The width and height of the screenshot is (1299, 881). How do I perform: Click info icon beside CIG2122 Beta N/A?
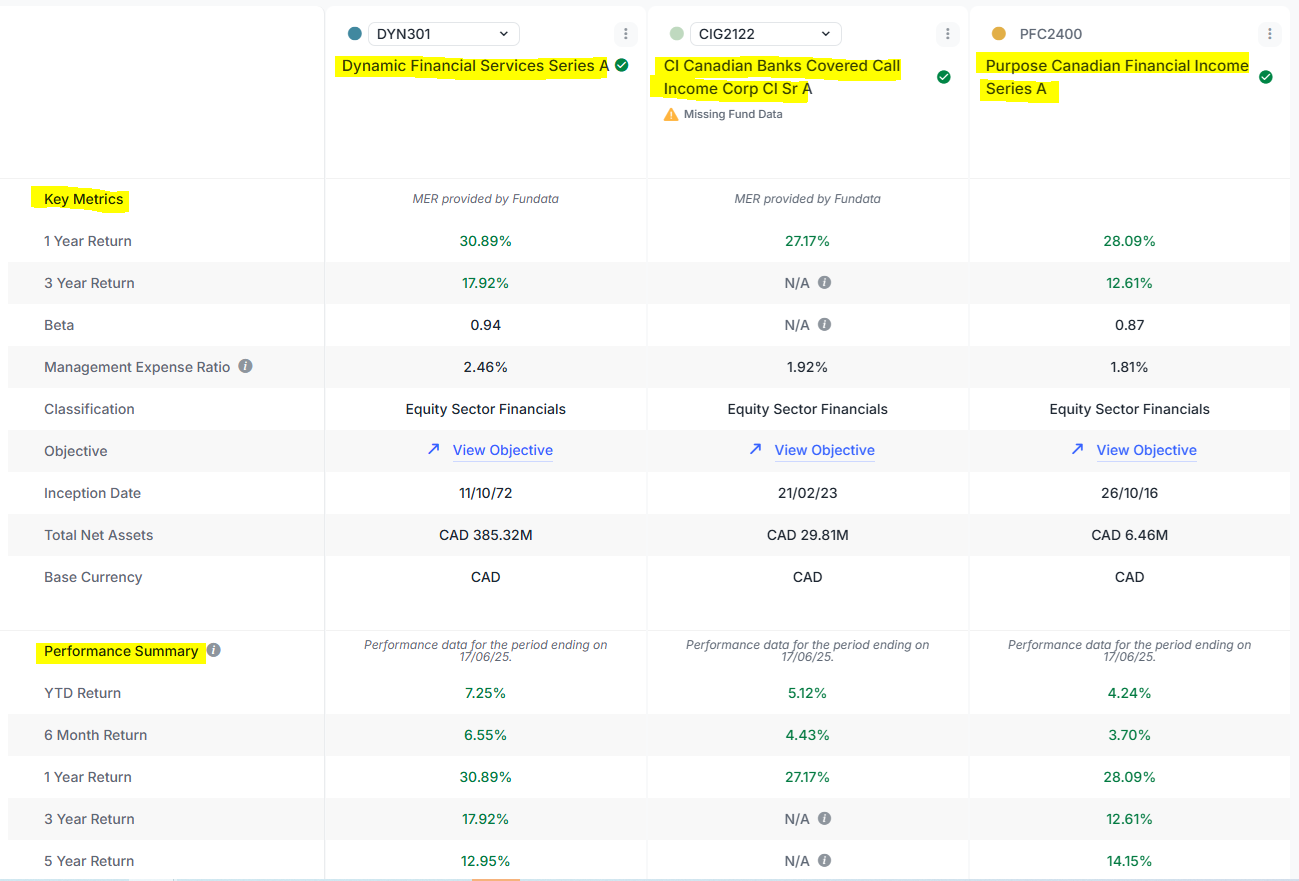tap(824, 325)
